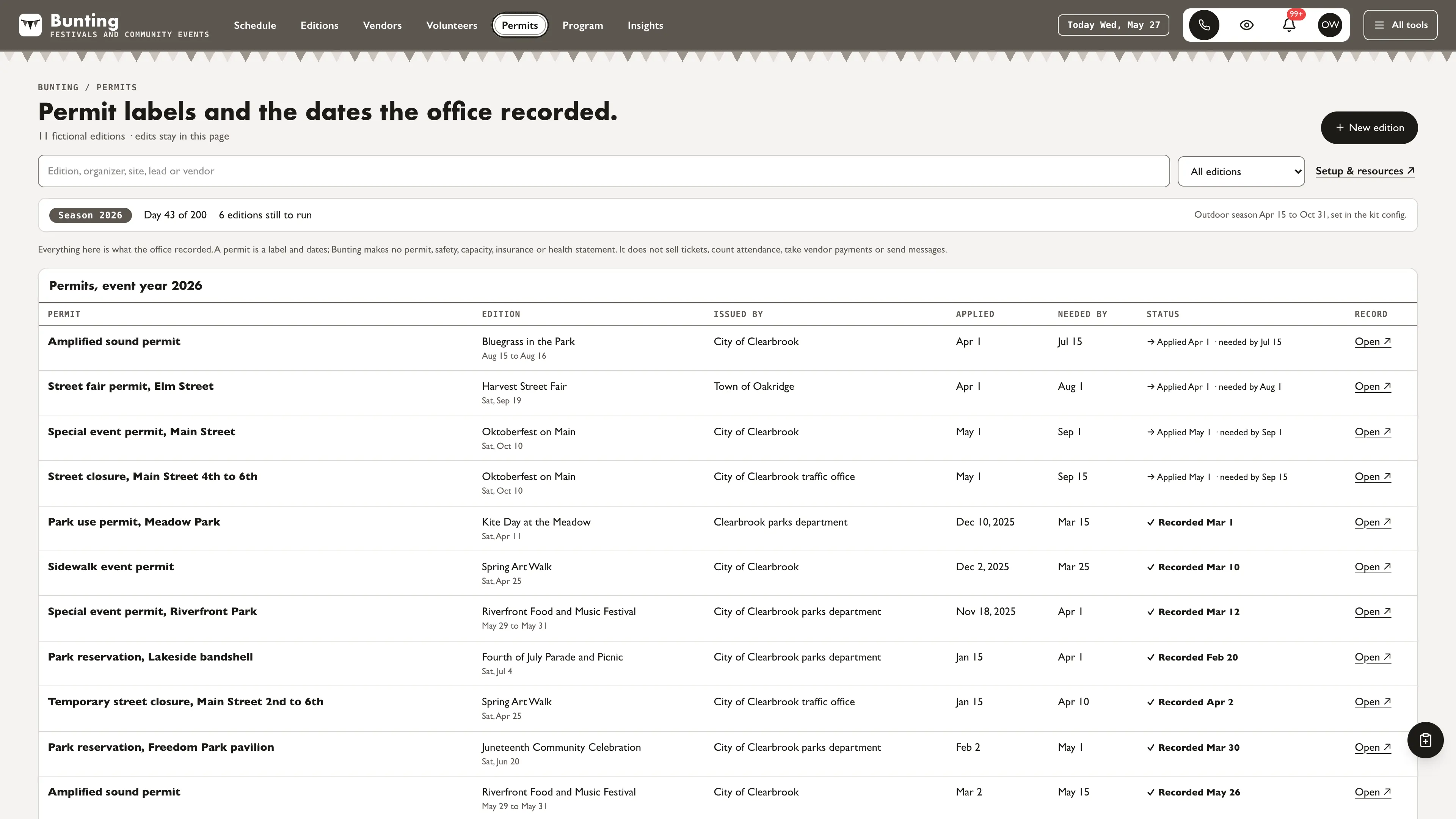Click the PERMIT column header

64,314
